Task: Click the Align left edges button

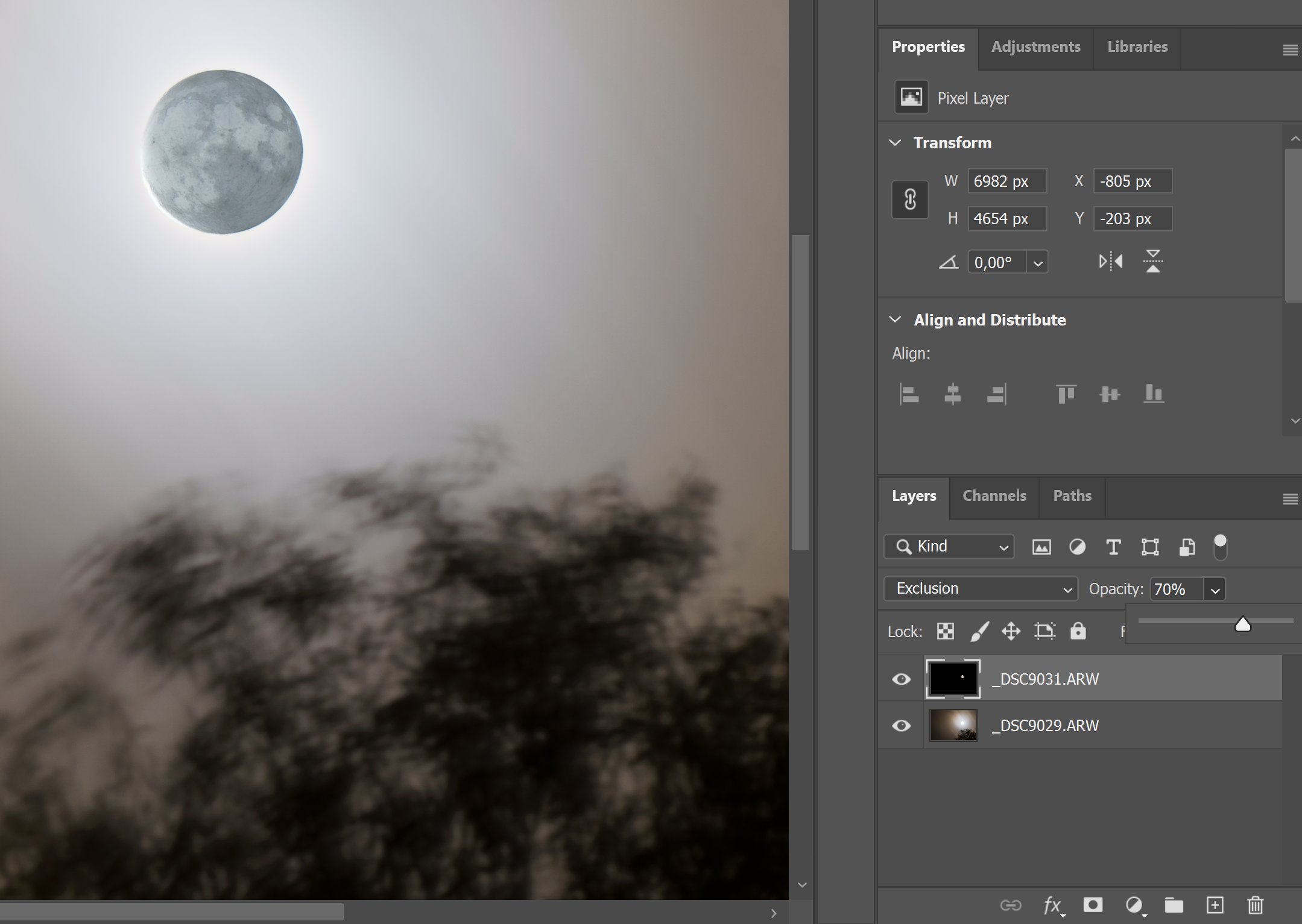Action: click(909, 394)
